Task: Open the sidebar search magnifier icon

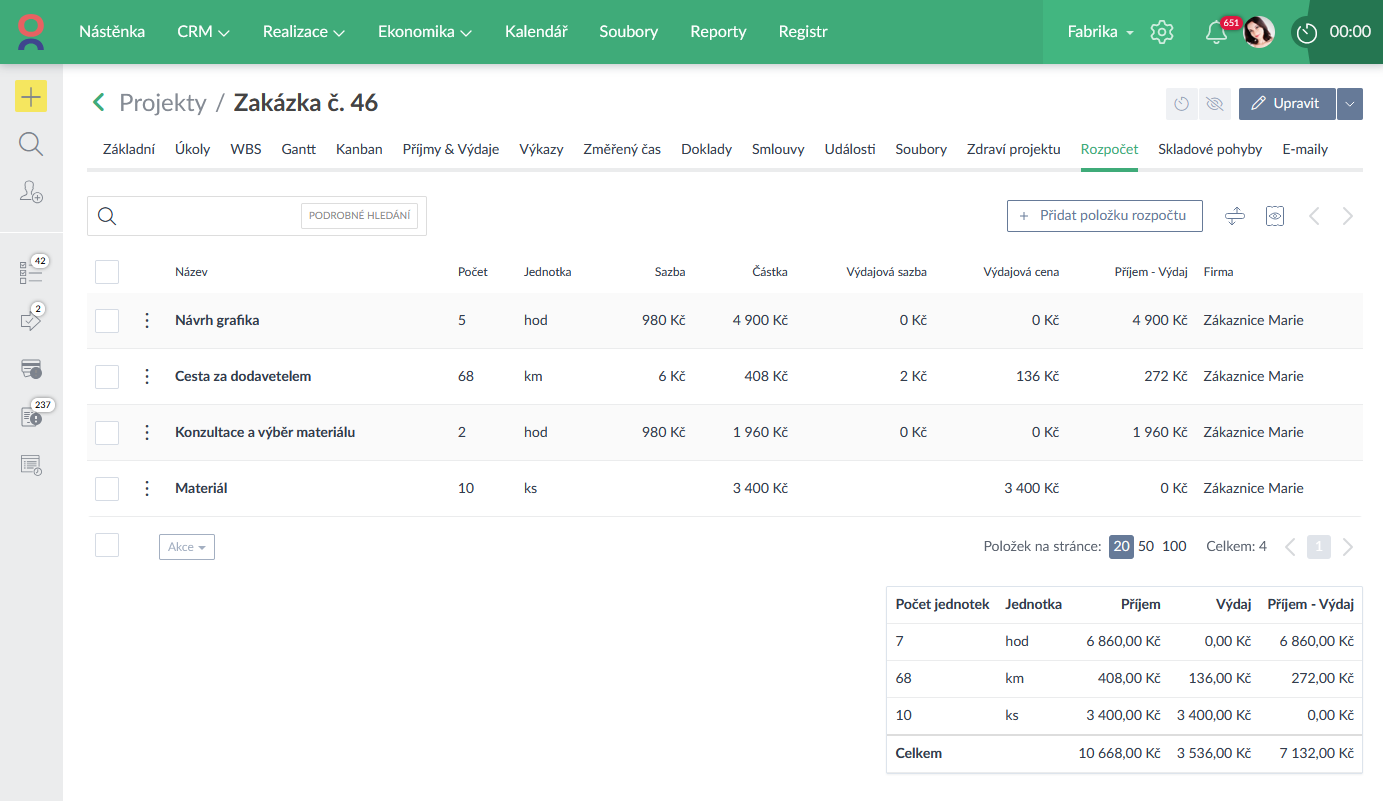Action: tap(31, 145)
